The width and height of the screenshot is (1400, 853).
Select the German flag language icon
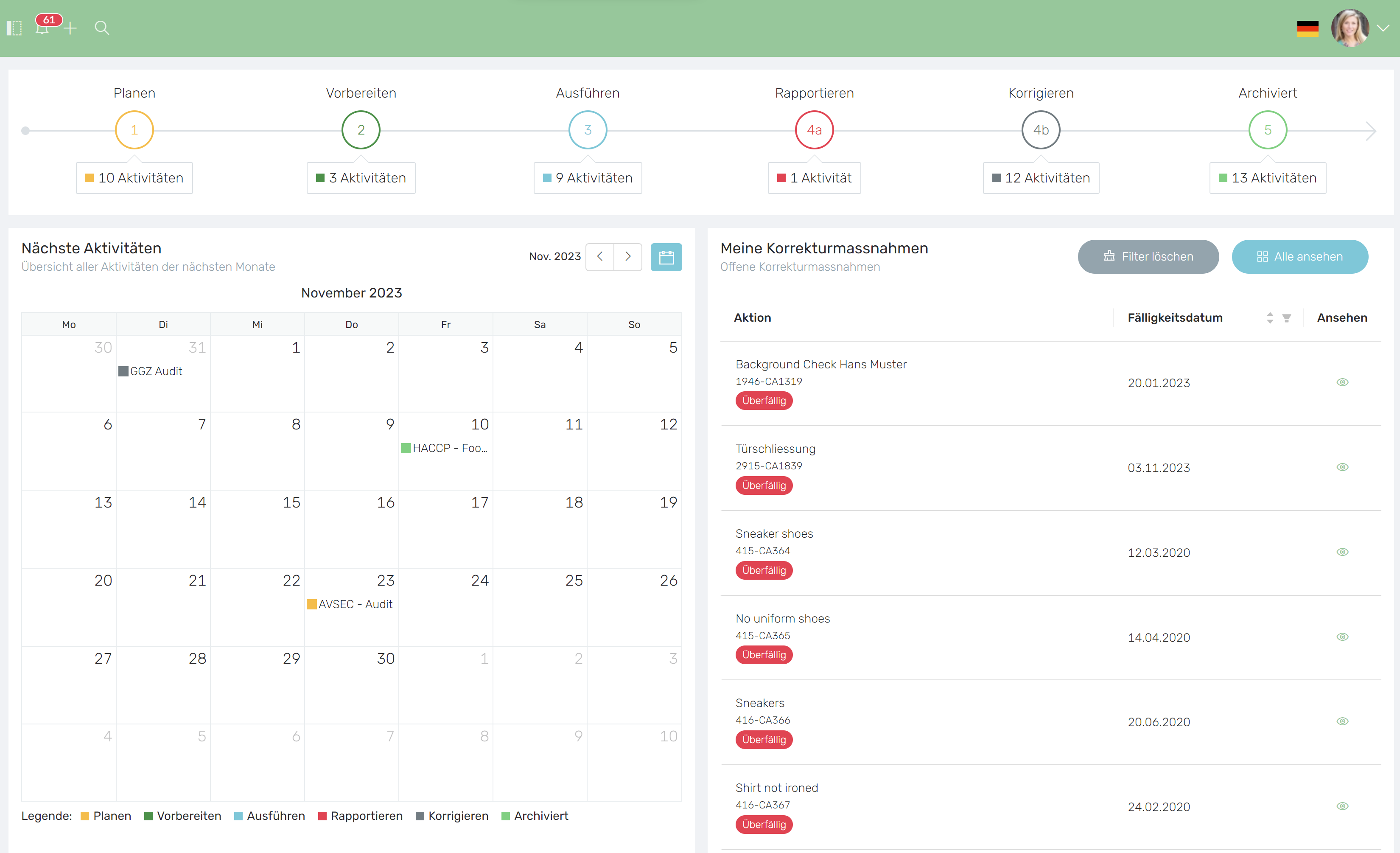1308,28
